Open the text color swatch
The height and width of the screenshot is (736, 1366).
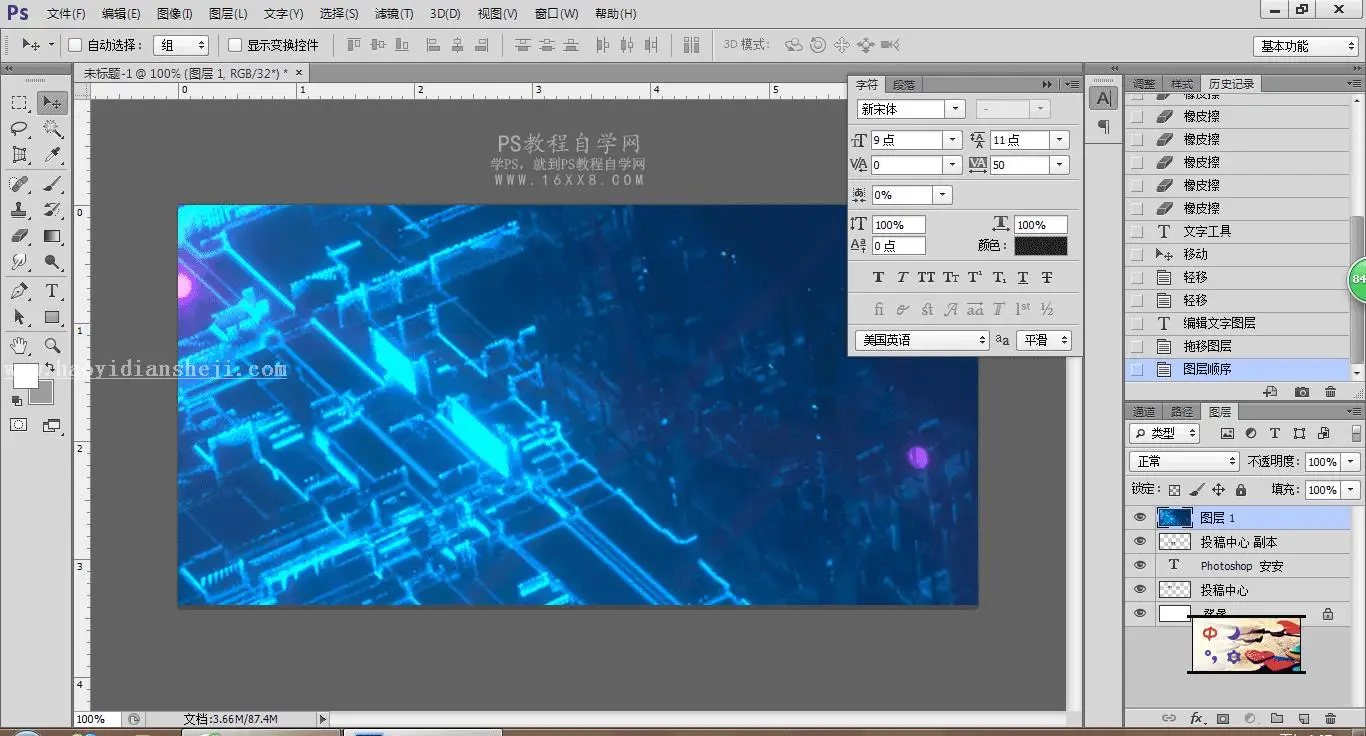point(1040,246)
